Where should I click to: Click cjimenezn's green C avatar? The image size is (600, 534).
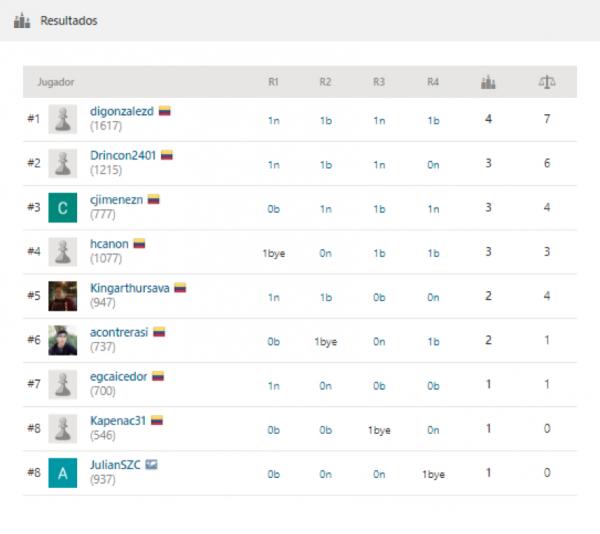pyautogui.click(x=63, y=208)
